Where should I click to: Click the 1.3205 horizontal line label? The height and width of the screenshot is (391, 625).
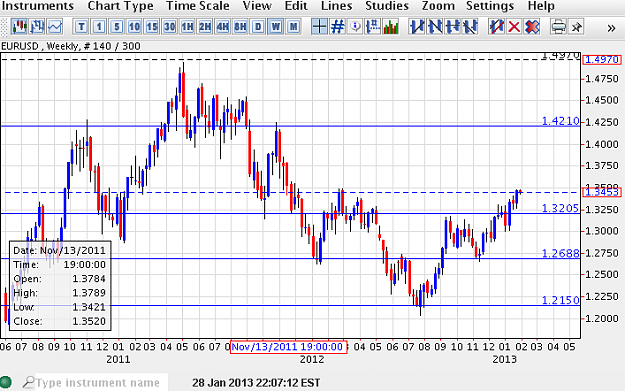click(x=560, y=208)
